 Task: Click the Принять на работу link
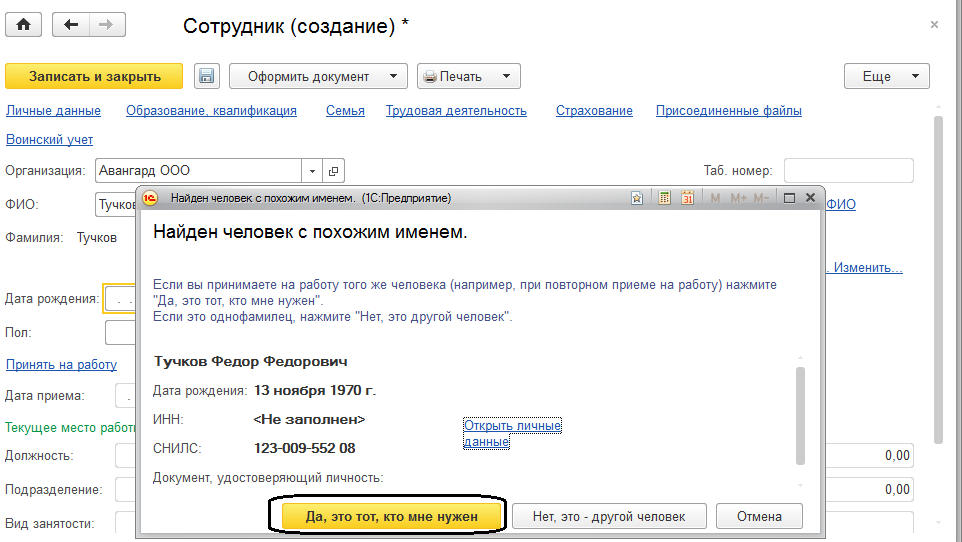click(x=61, y=365)
